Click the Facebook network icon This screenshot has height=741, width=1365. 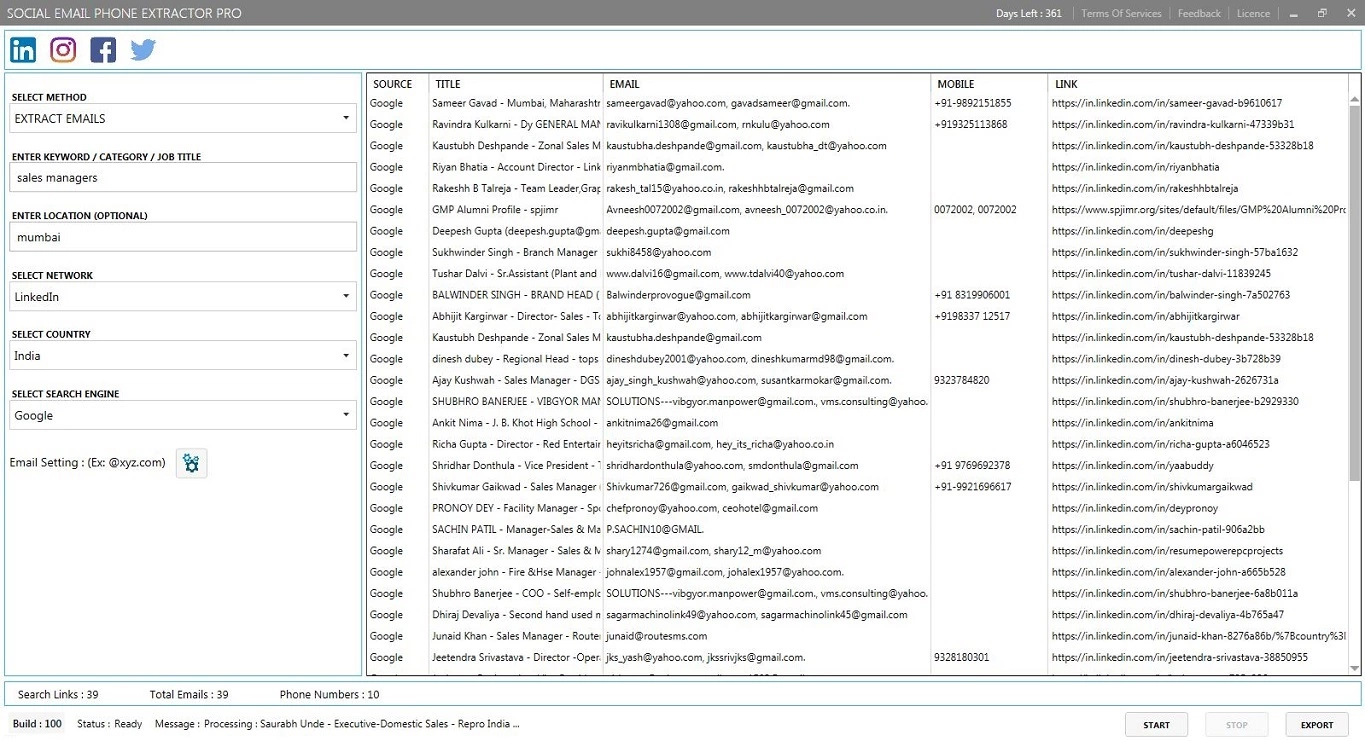click(103, 50)
